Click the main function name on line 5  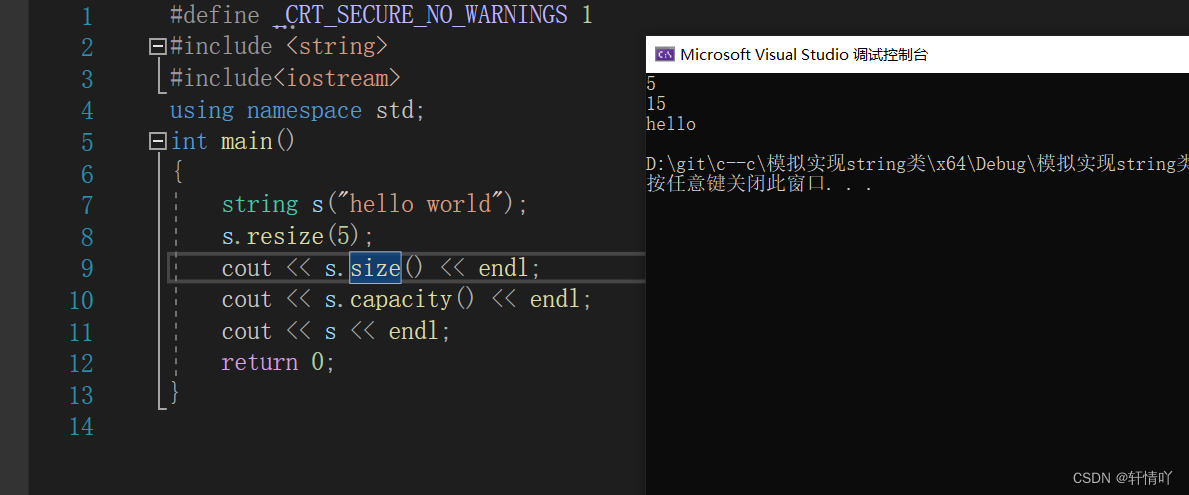246,142
